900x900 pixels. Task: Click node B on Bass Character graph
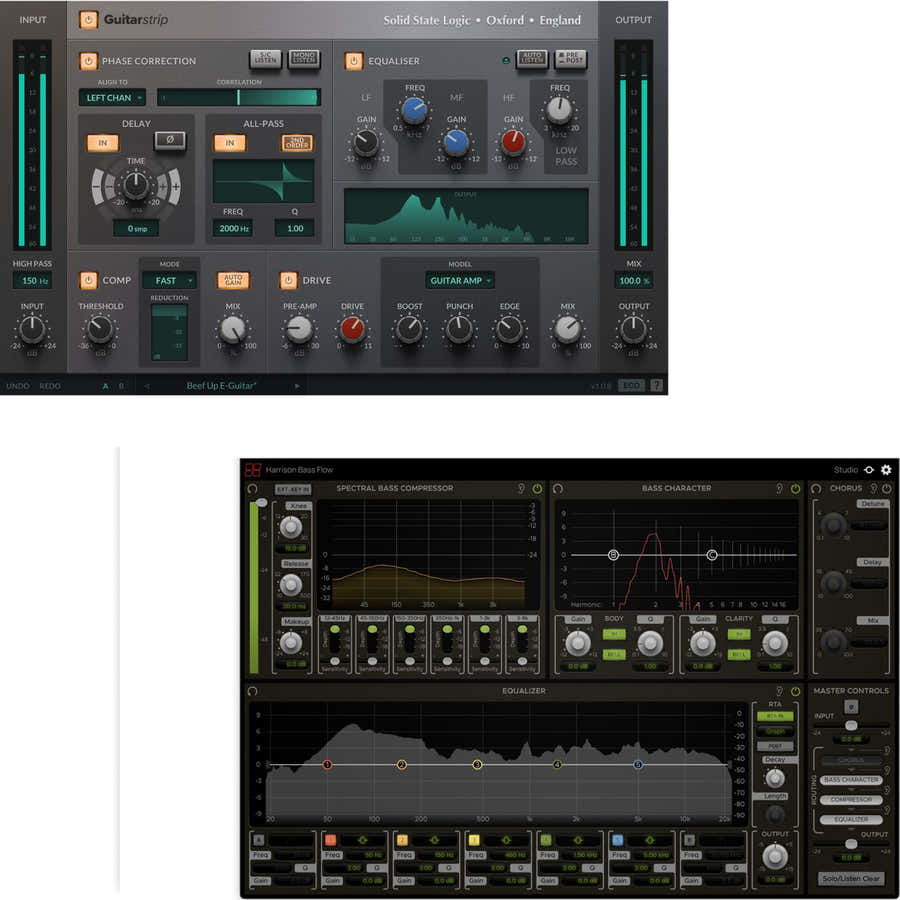[x=613, y=555]
